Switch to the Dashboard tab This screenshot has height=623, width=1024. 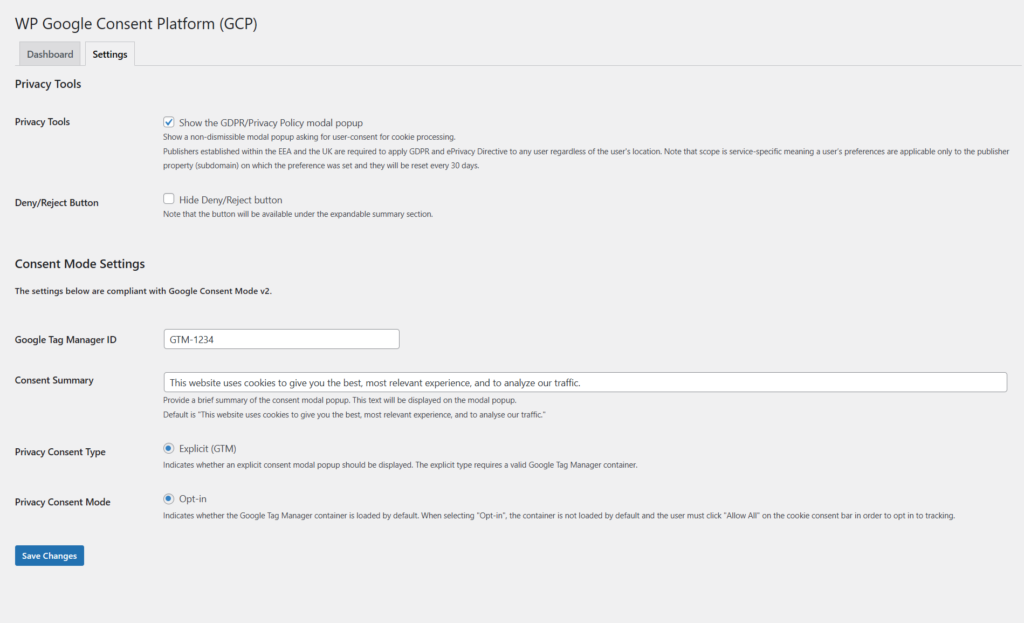pos(50,54)
